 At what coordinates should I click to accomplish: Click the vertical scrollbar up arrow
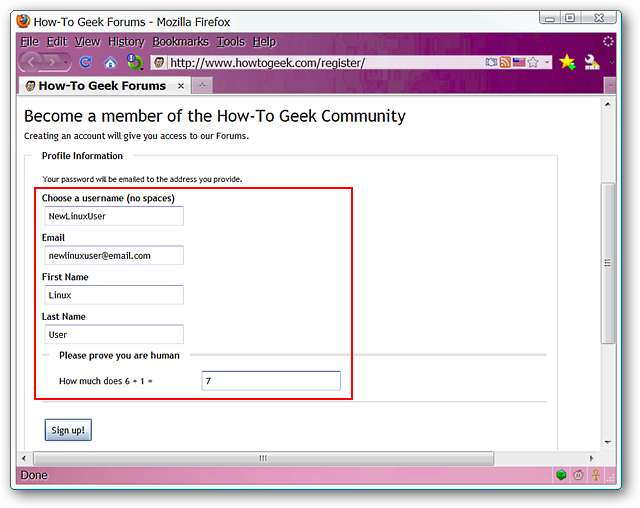click(x=608, y=104)
